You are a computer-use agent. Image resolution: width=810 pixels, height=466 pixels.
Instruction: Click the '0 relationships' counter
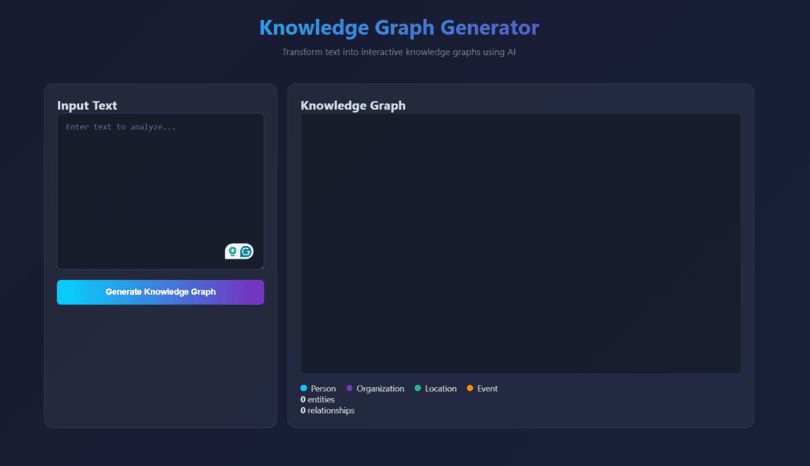click(x=328, y=410)
